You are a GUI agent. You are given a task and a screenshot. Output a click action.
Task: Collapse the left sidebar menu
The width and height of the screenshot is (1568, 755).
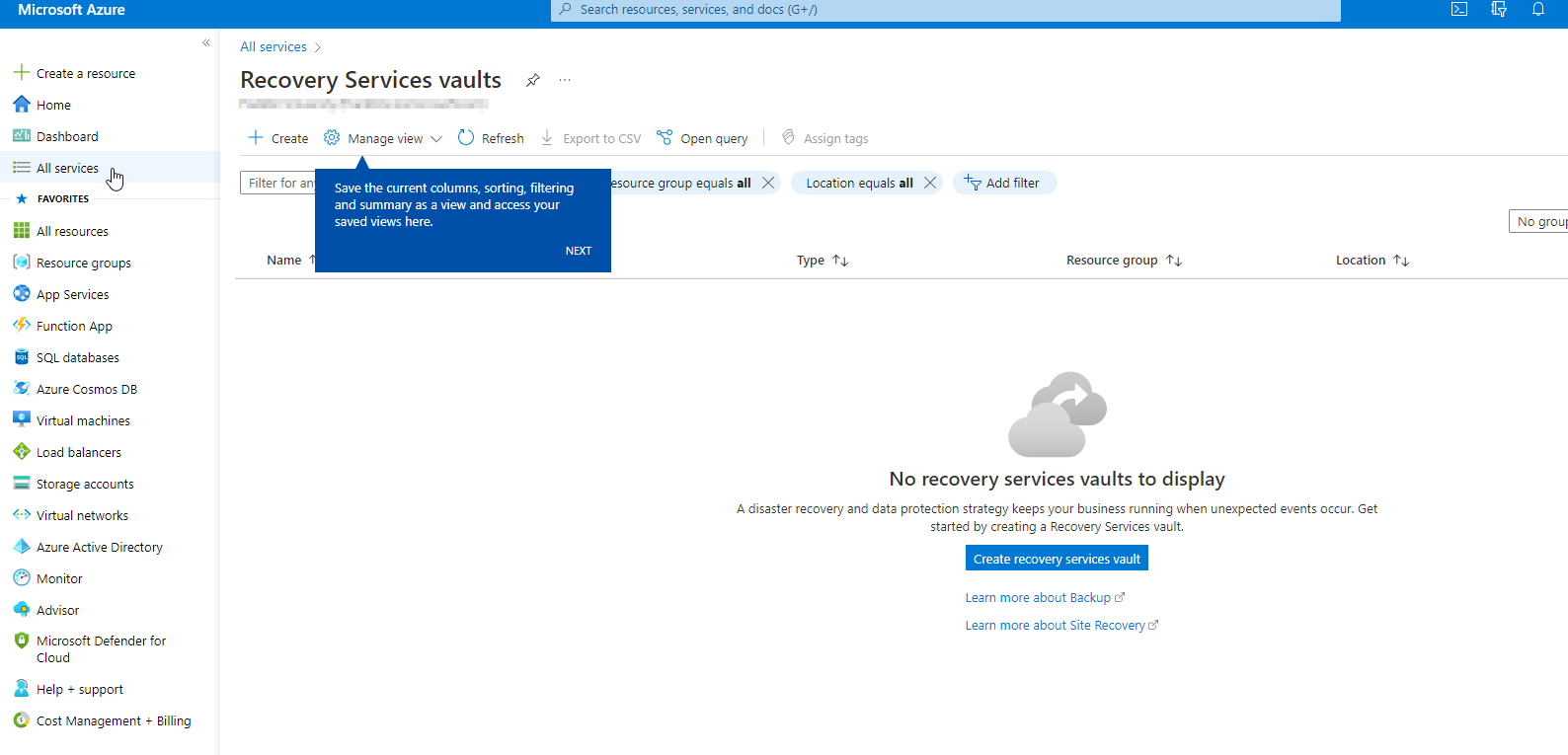[206, 42]
